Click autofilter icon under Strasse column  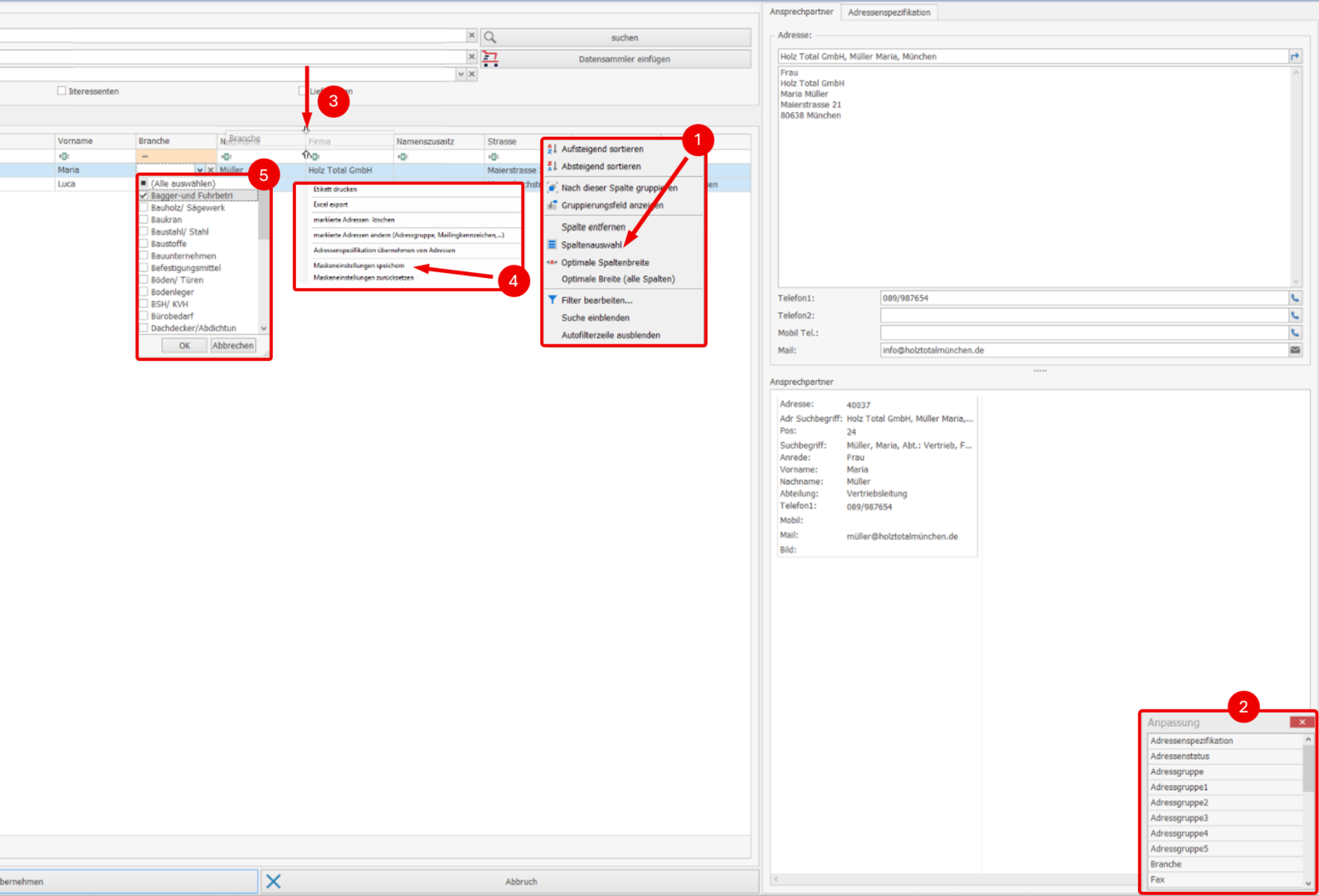[494, 156]
